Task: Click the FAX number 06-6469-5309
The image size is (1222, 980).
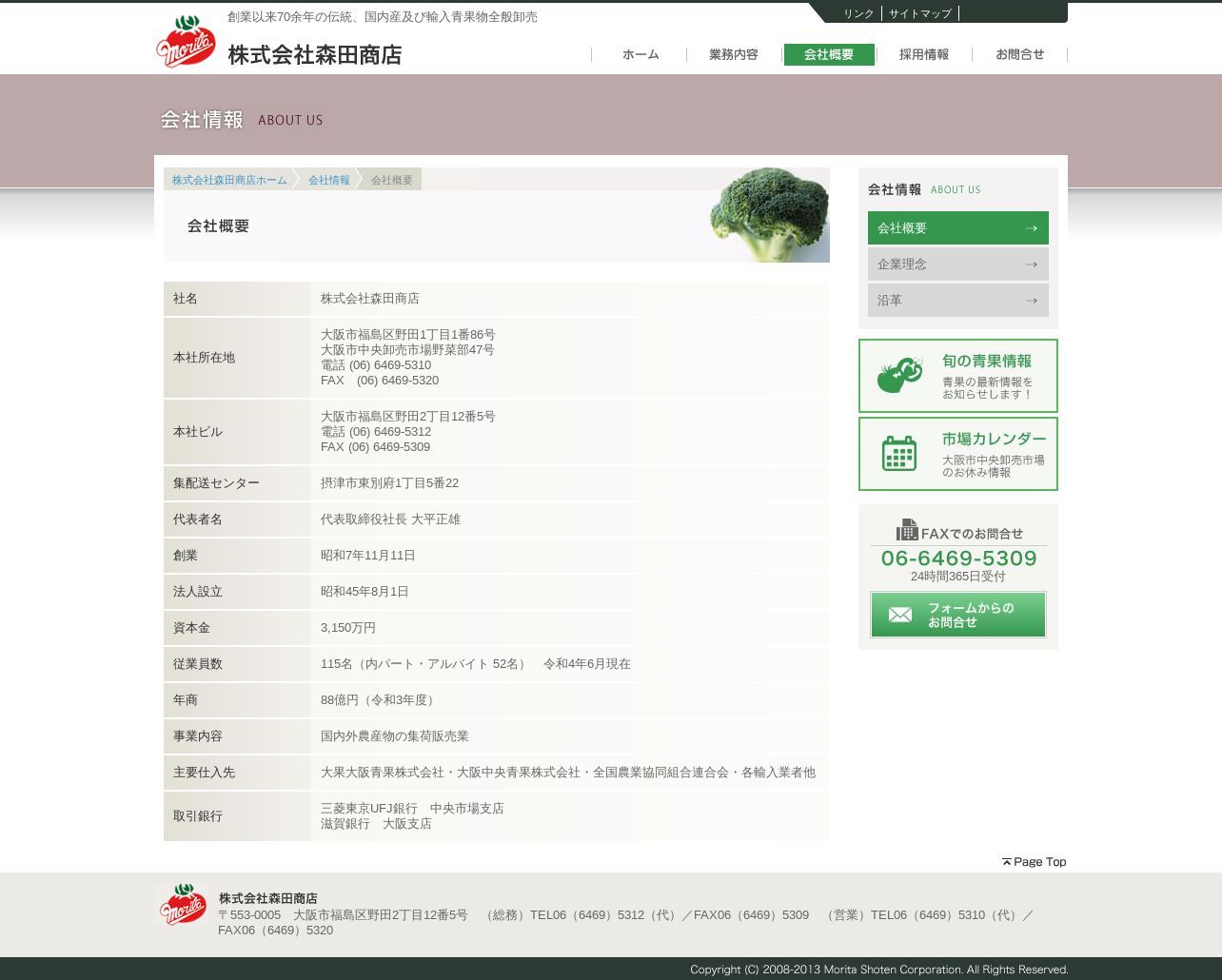Action: (x=958, y=559)
